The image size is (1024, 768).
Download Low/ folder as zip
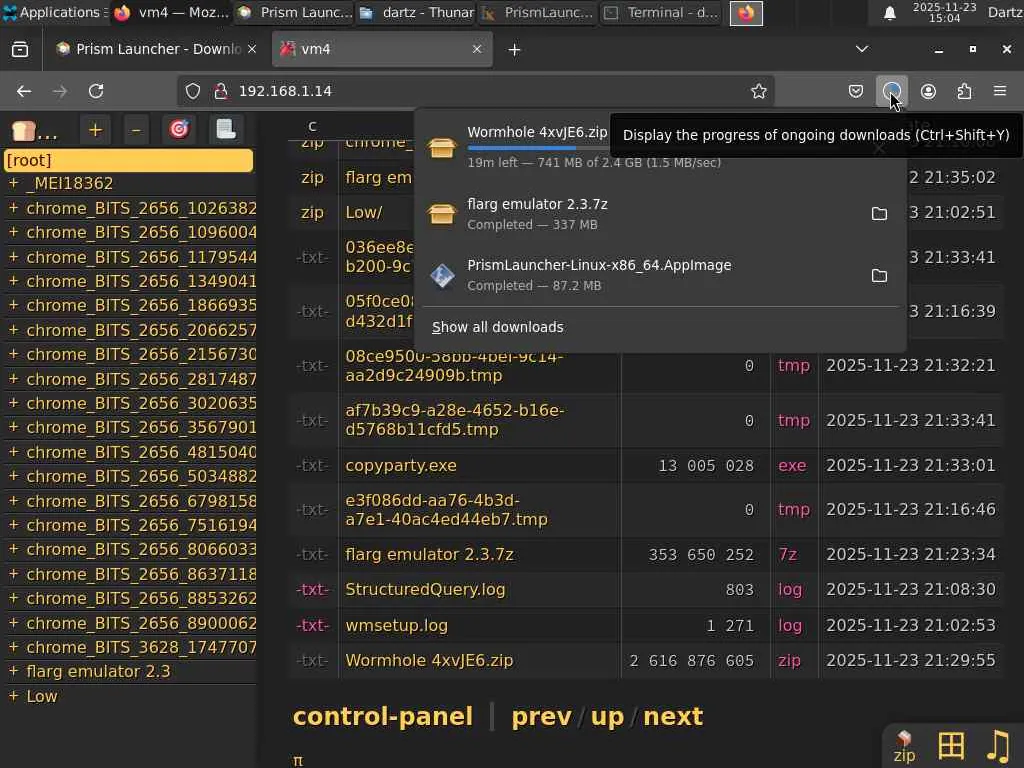point(312,212)
